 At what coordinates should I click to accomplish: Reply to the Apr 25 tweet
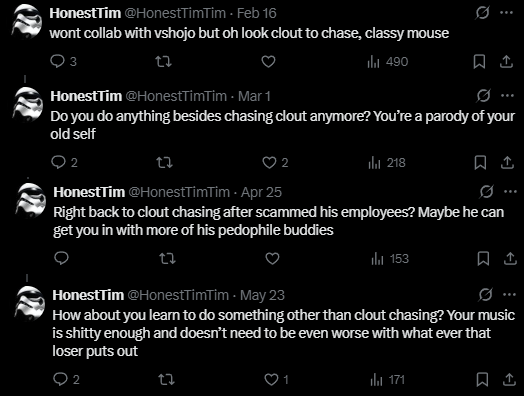pos(61,258)
